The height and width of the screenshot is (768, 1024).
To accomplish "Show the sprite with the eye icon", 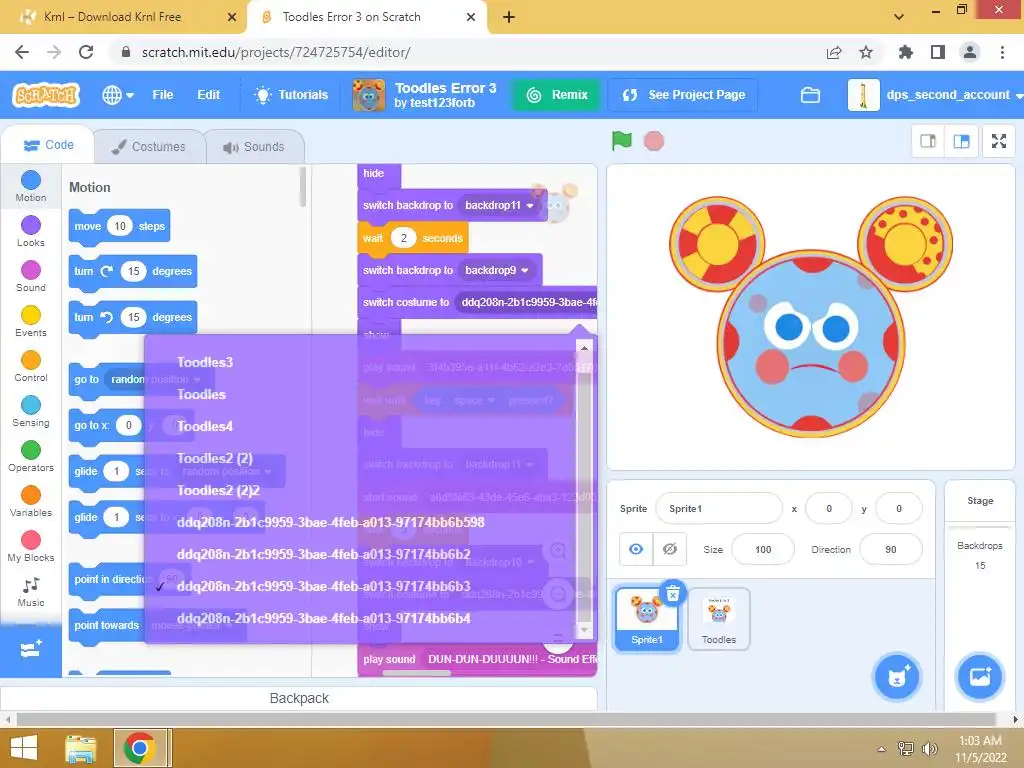I will (x=635, y=549).
